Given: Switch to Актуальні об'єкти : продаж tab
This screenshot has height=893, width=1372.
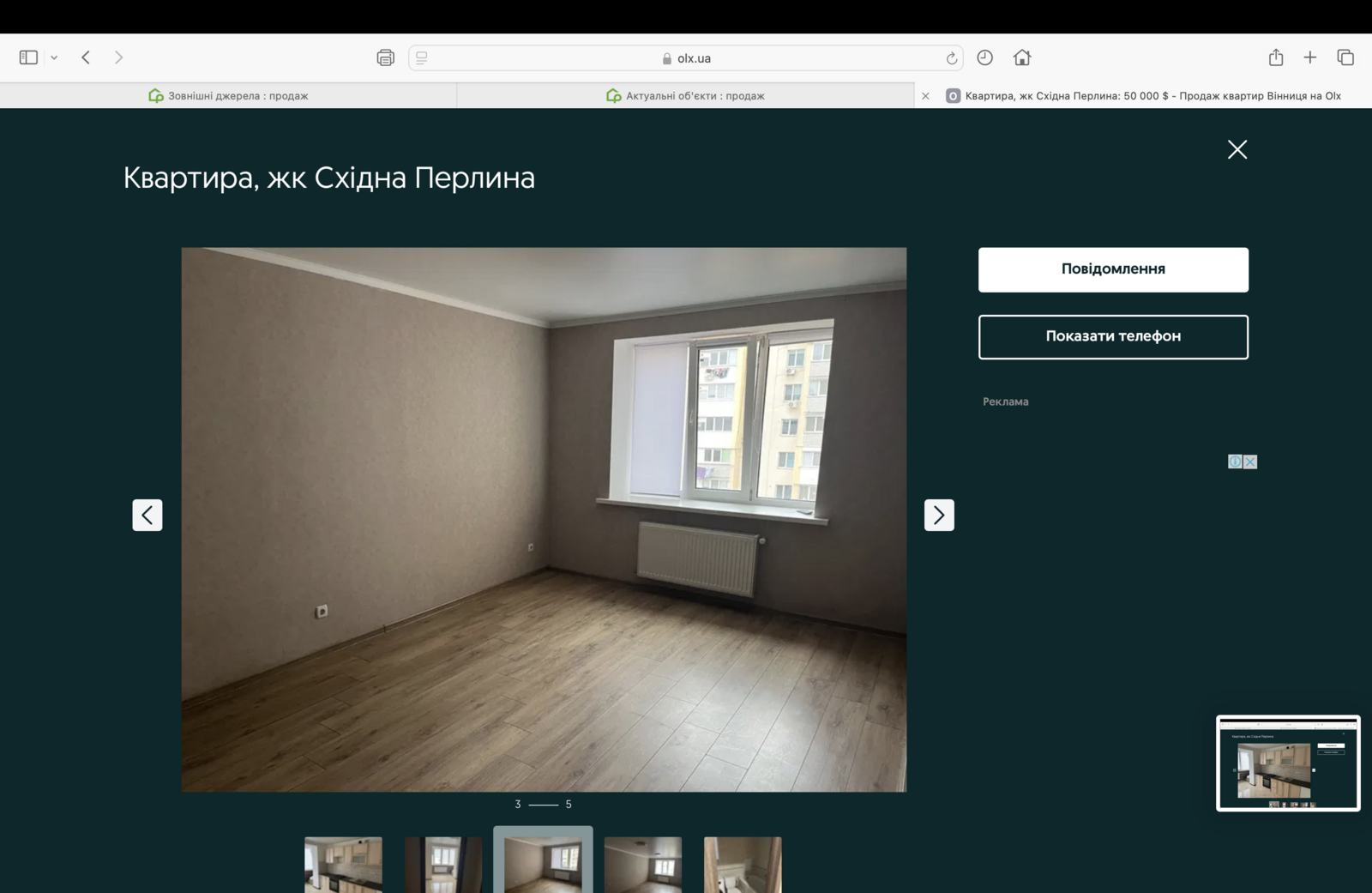Looking at the screenshot, I should coord(685,96).
